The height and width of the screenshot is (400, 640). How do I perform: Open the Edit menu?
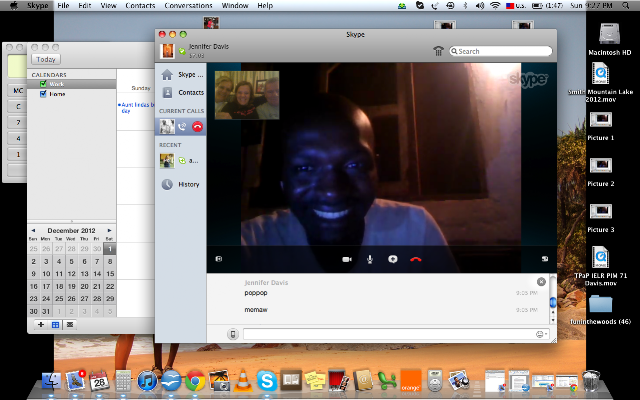pyautogui.click(x=84, y=6)
